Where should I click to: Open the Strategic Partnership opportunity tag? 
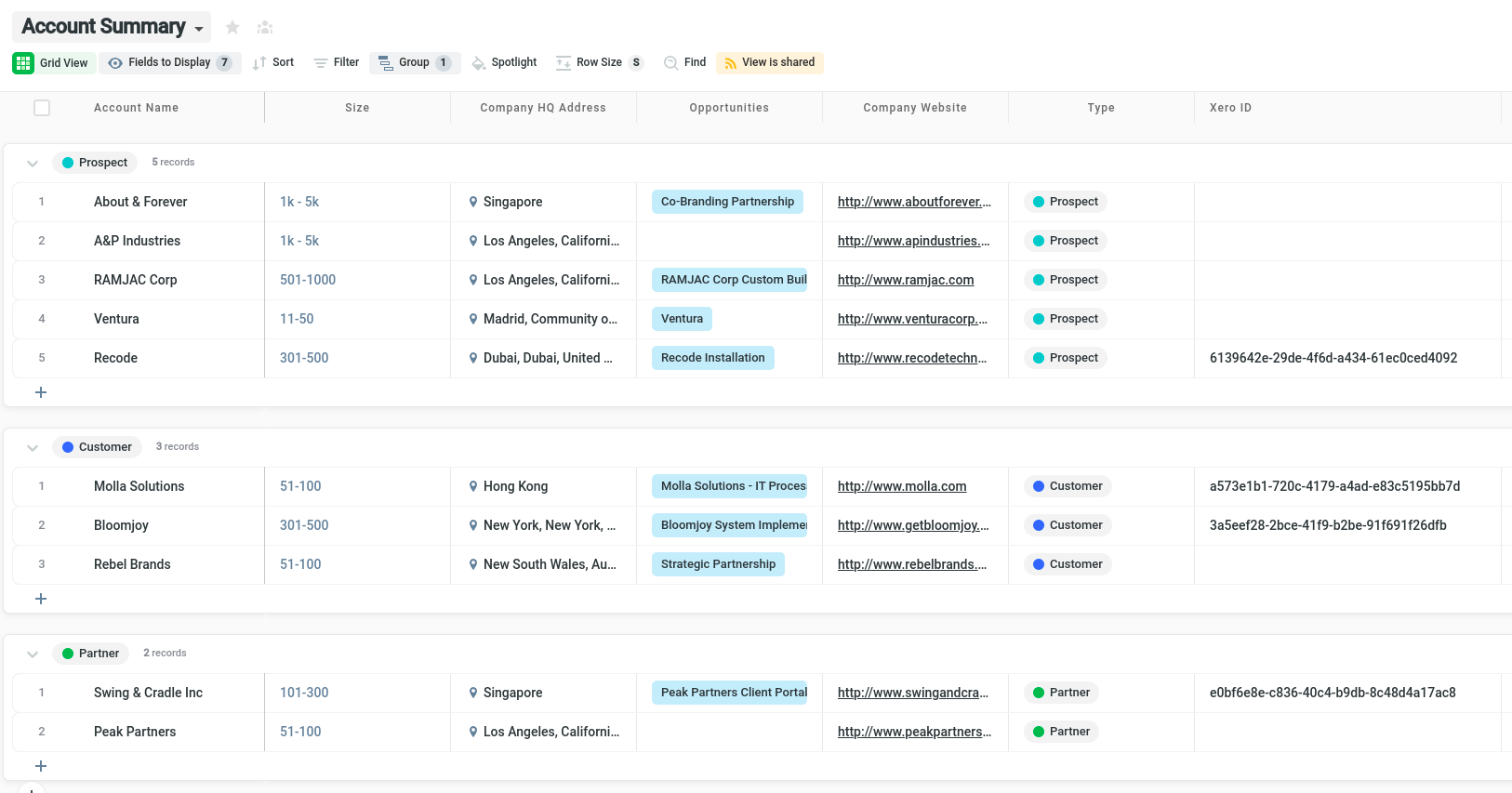[x=718, y=564]
